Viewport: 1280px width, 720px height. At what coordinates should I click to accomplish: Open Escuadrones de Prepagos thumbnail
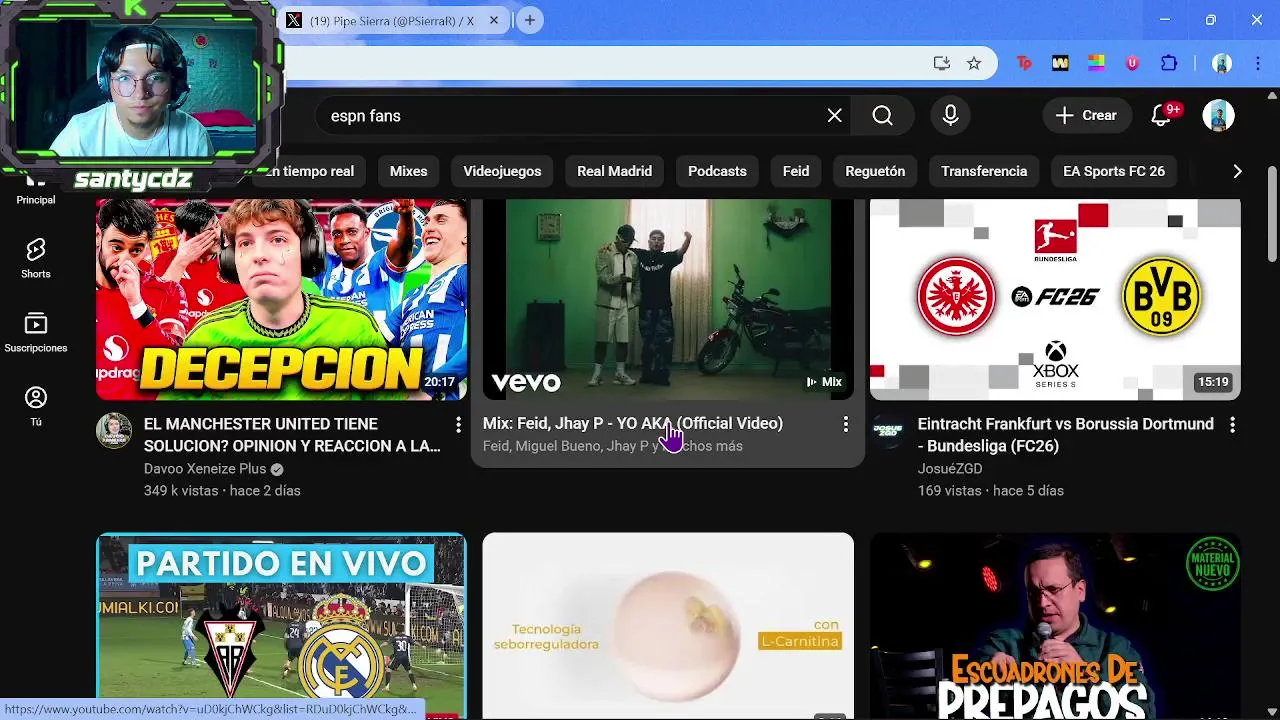tap(1055, 626)
